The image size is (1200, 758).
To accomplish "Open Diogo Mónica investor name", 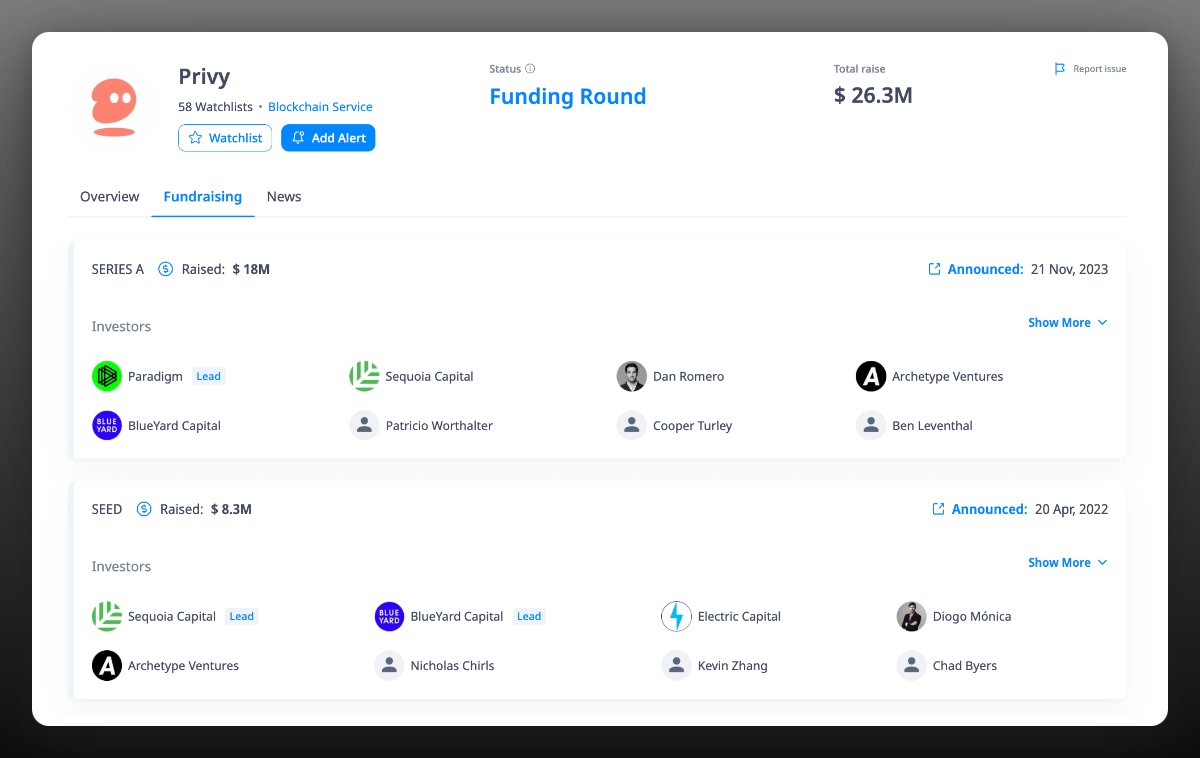I will [972, 616].
